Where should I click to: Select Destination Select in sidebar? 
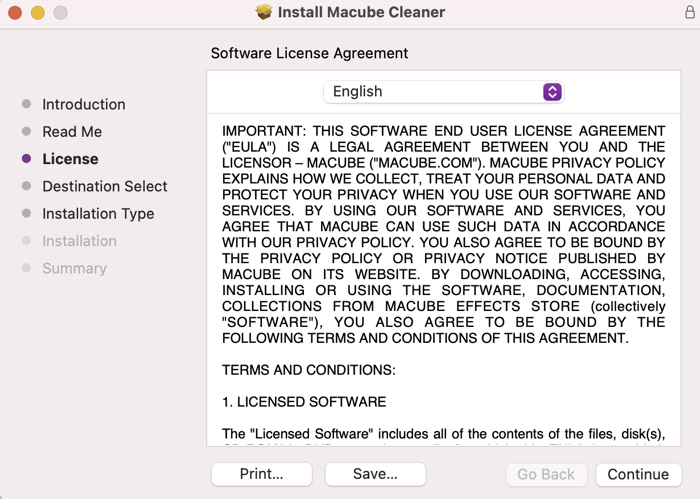point(104,186)
